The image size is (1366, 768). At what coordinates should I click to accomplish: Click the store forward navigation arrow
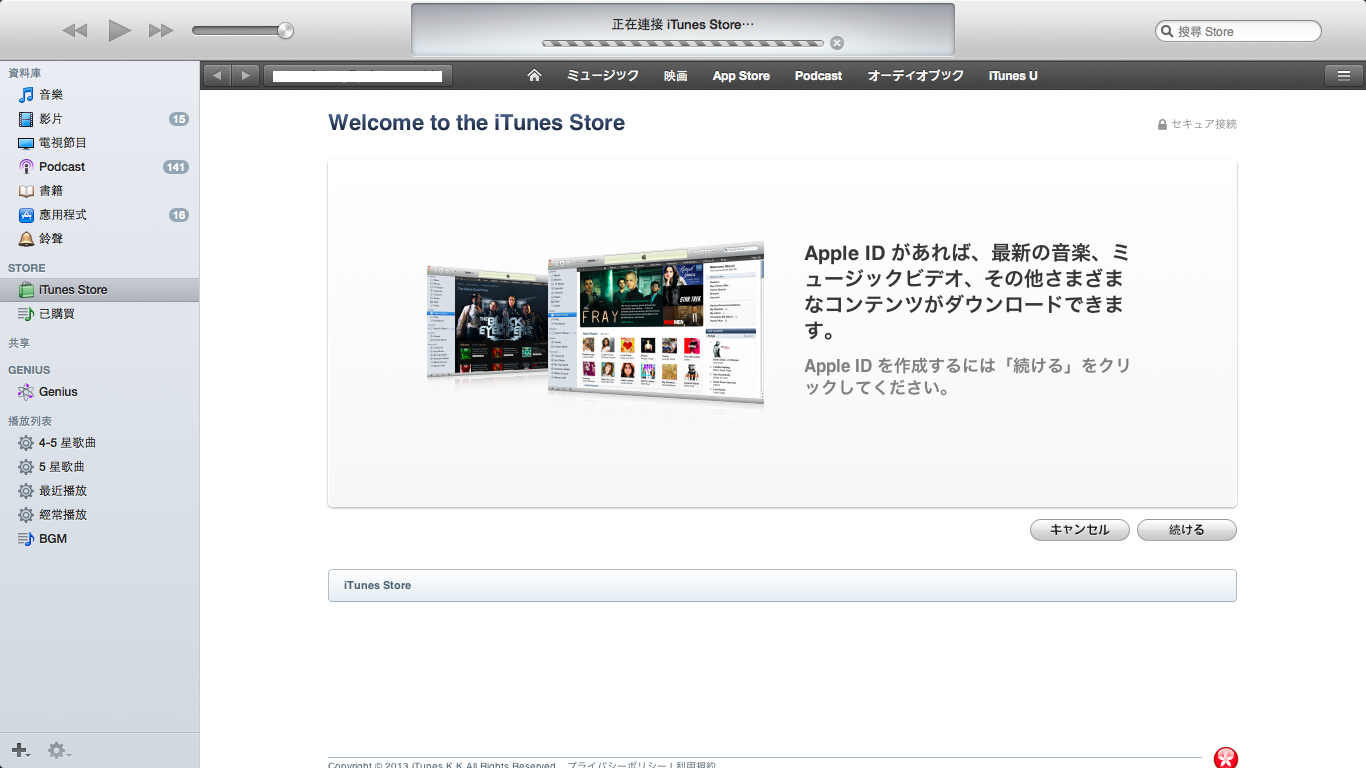(246, 76)
